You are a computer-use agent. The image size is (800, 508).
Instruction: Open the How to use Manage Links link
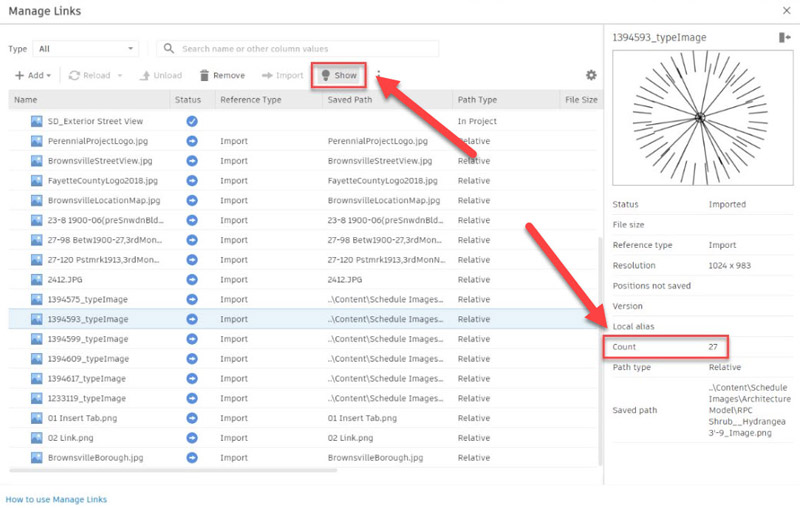point(56,498)
